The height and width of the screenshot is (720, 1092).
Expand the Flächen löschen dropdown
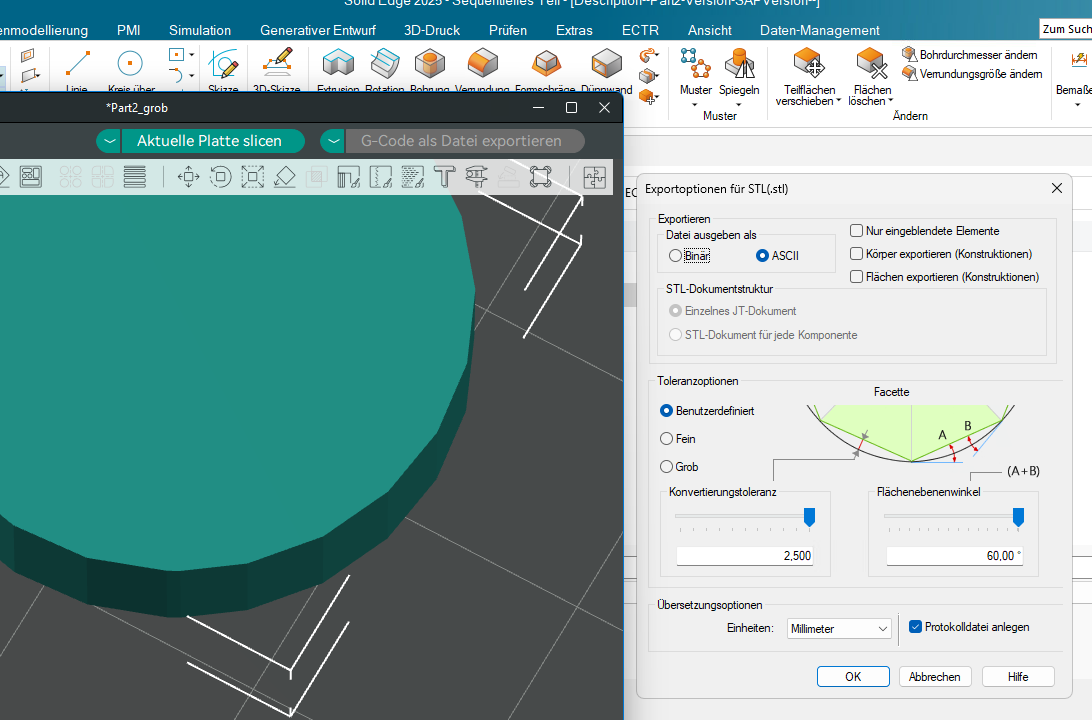pos(890,101)
